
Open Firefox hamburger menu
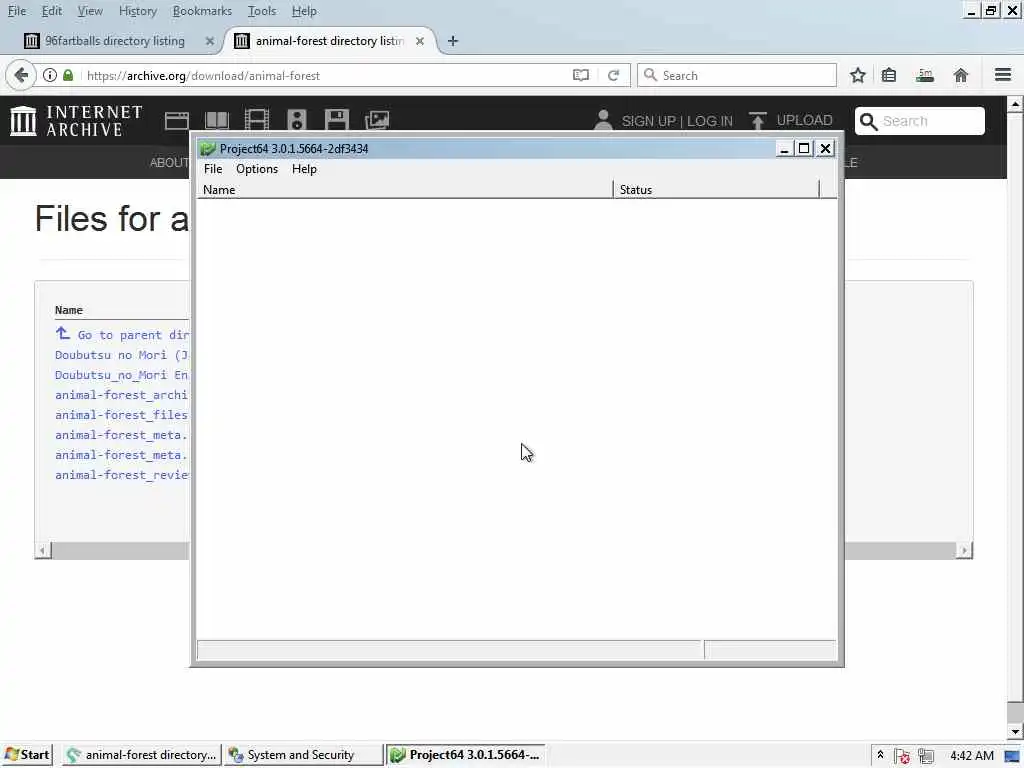coord(1003,76)
